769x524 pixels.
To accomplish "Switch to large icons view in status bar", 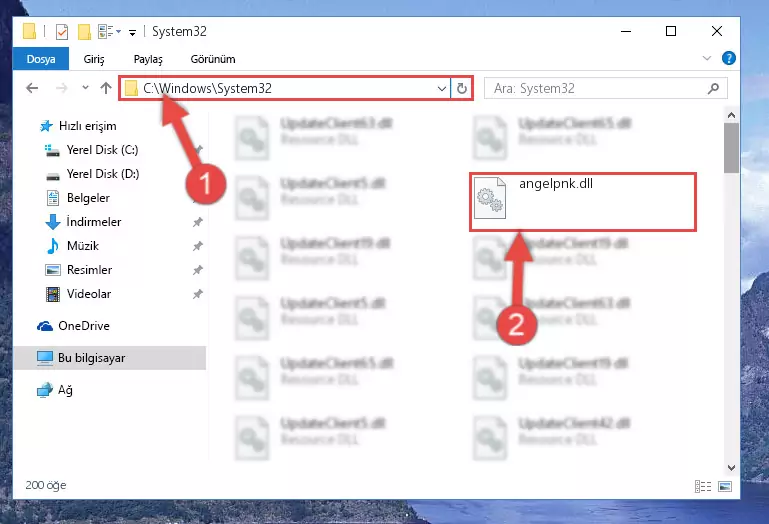I will click(724, 486).
